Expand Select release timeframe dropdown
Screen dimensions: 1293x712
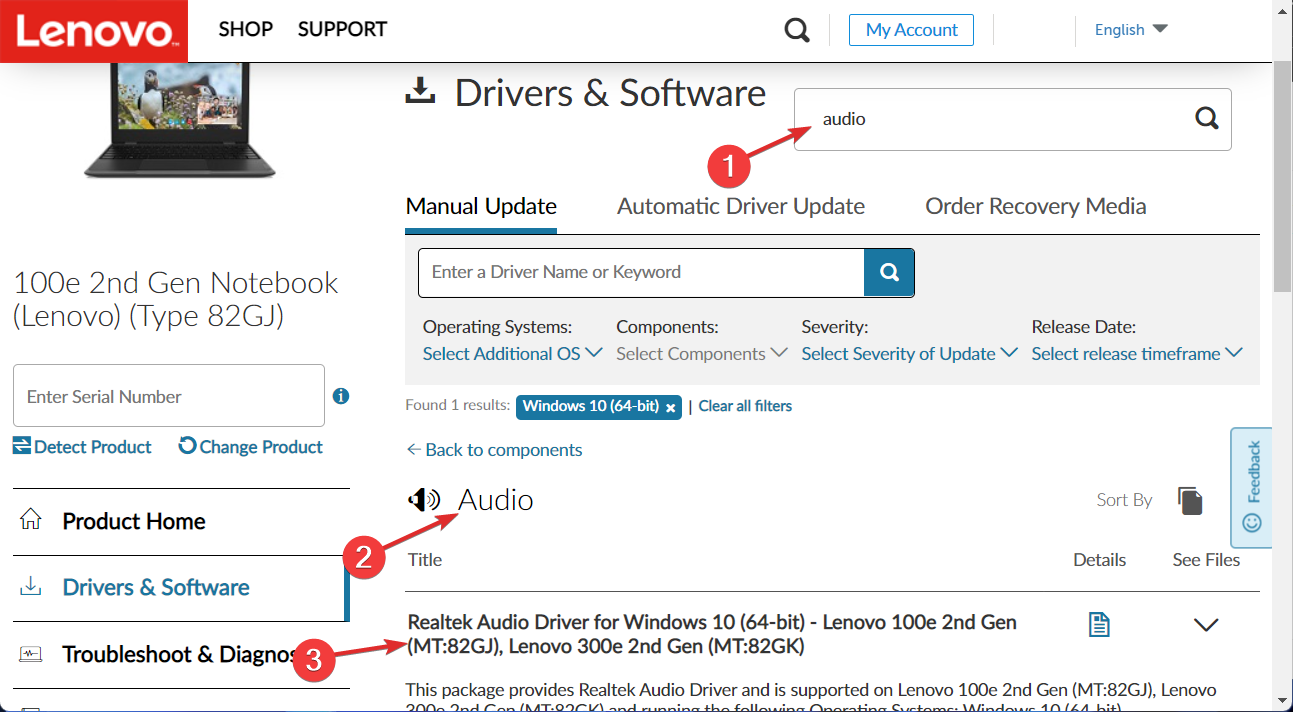tap(1137, 353)
